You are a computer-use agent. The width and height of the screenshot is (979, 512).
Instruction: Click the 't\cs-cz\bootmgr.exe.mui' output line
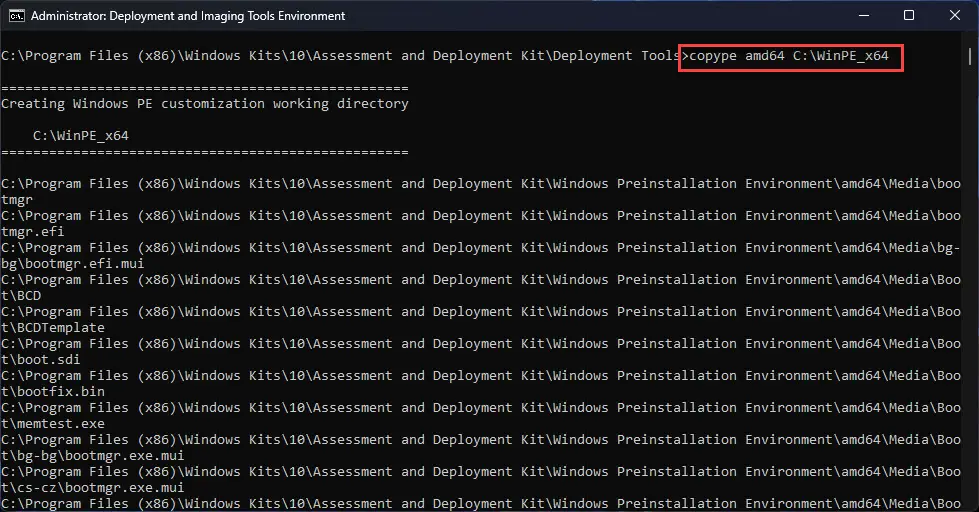coord(92,488)
